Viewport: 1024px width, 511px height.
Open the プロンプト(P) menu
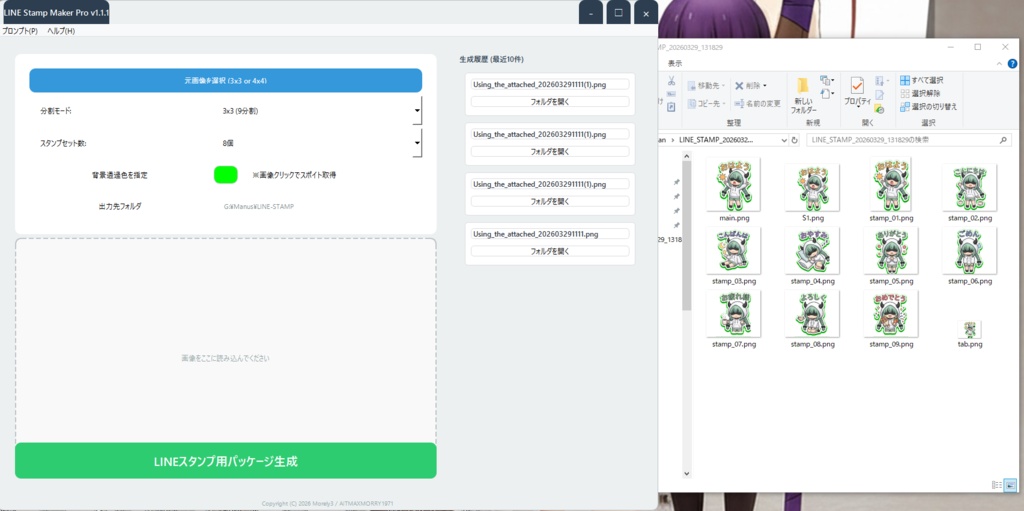tap(20, 31)
